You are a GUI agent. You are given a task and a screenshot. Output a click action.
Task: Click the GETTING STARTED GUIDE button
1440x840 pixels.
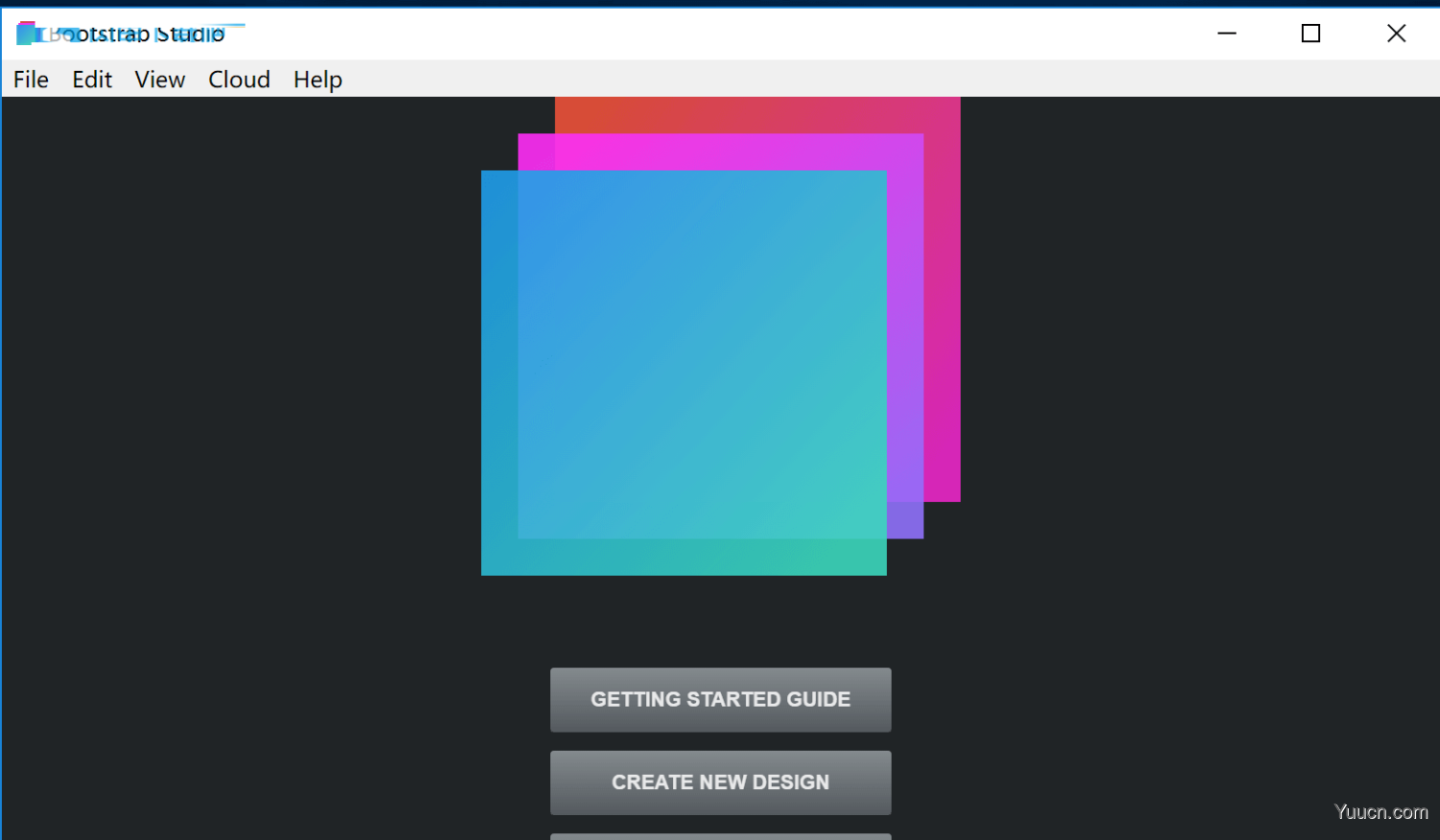click(x=720, y=699)
